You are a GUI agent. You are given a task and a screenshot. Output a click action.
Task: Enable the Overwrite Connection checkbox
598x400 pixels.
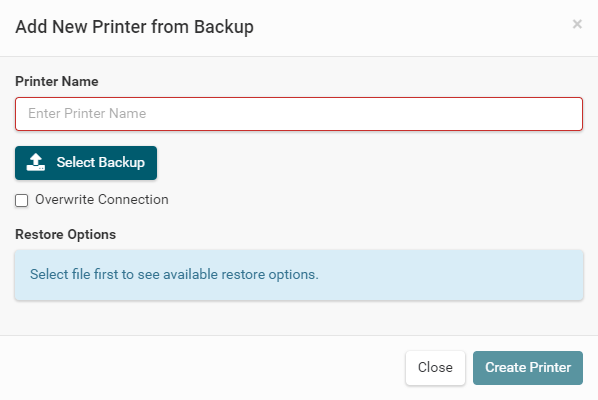coord(22,200)
